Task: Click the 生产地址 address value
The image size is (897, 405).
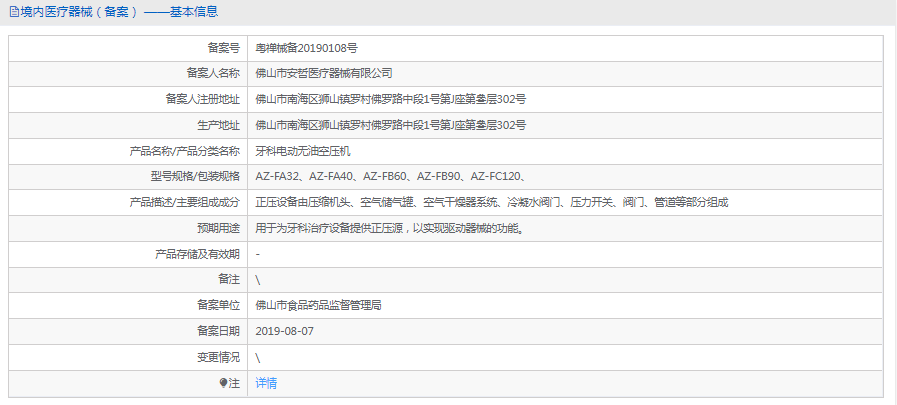Action: pyautogui.click(x=391, y=125)
